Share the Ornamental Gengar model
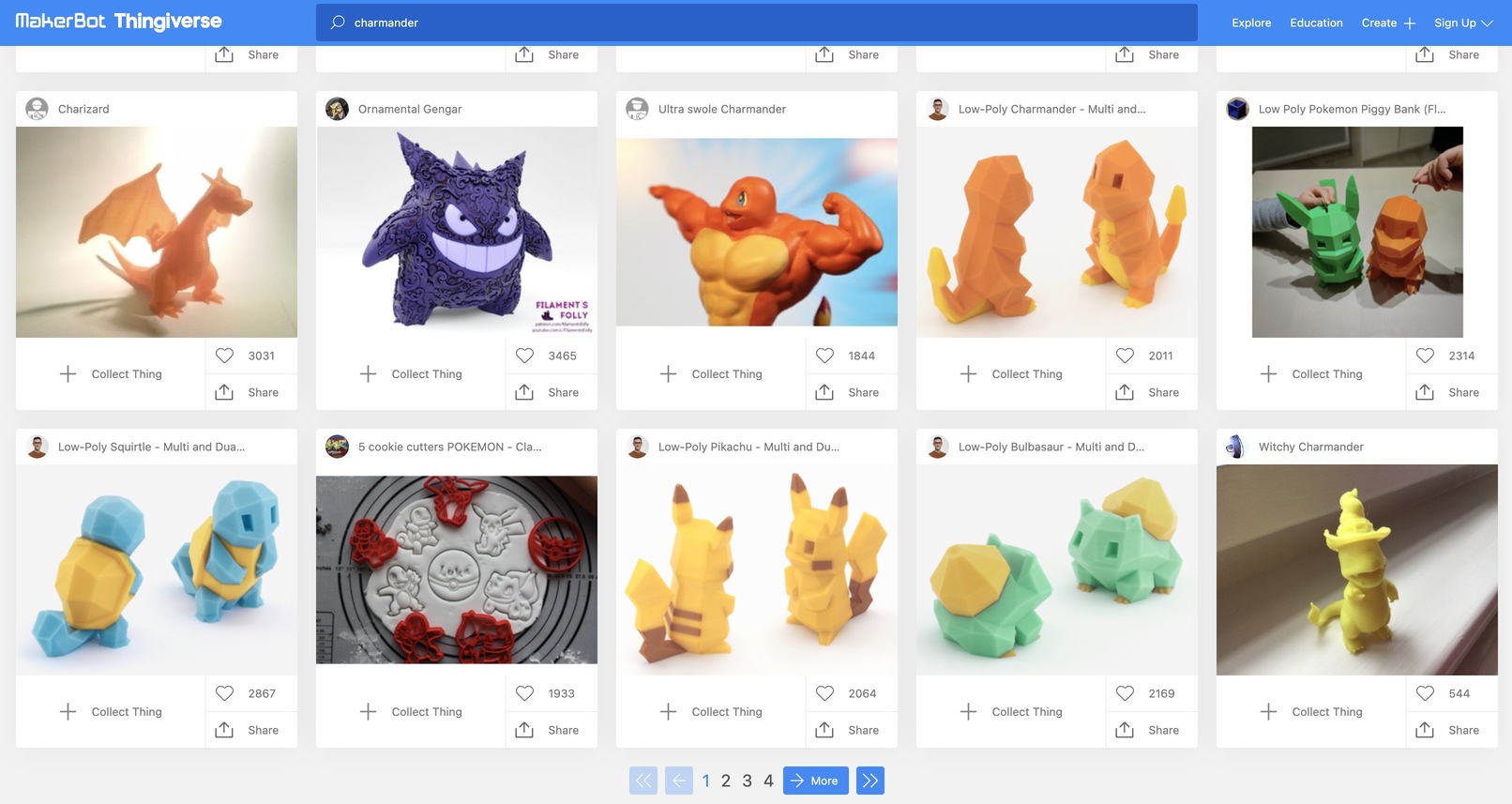This screenshot has width=1512, height=804. 552,392
